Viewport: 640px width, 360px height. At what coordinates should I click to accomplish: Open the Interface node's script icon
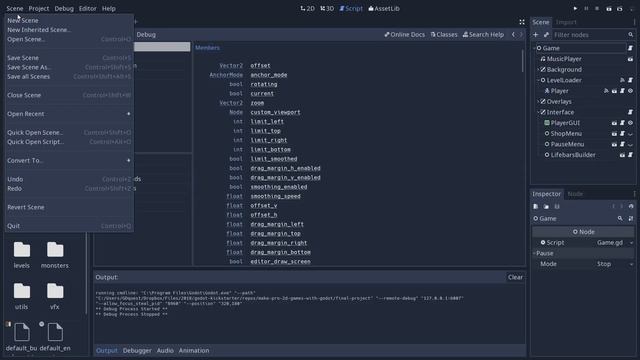point(630,112)
